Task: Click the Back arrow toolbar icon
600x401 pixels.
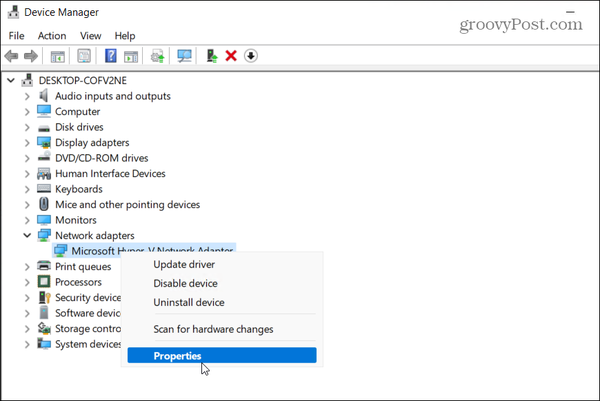Action: click(x=13, y=56)
